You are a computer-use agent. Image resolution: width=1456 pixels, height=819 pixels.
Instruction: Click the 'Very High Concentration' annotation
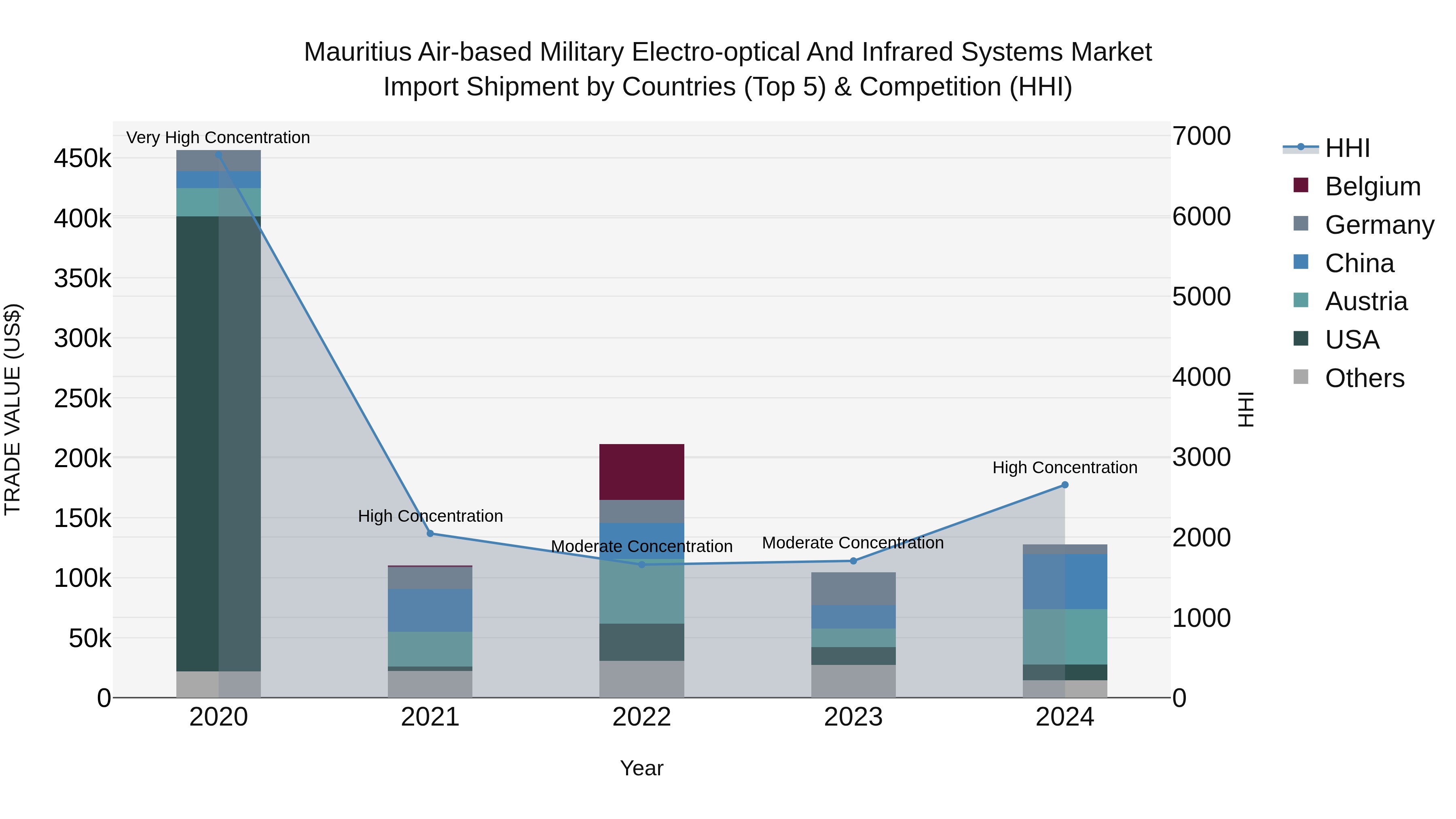pyautogui.click(x=218, y=138)
